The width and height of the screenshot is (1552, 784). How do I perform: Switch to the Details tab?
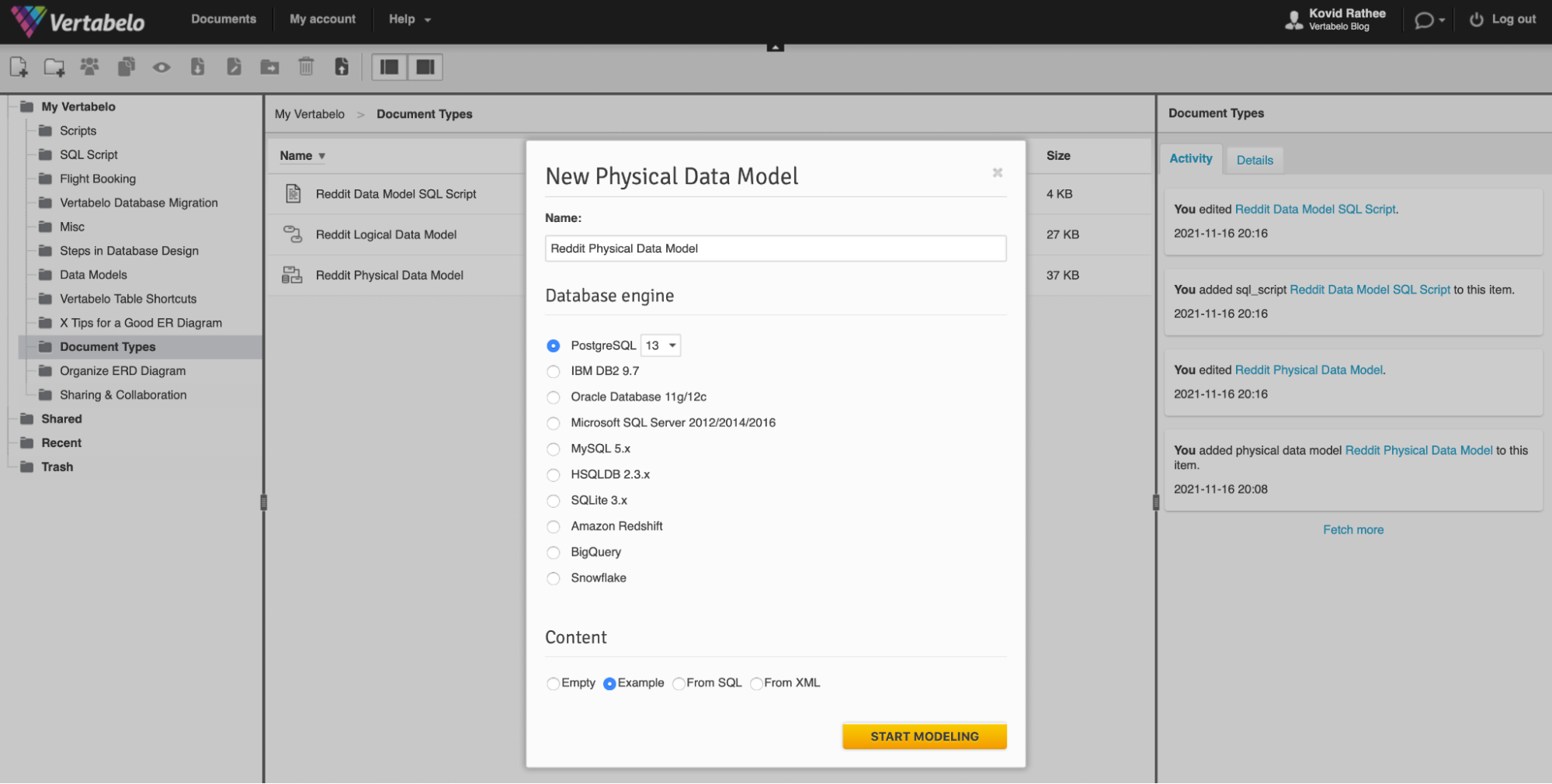click(x=1255, y=160)
